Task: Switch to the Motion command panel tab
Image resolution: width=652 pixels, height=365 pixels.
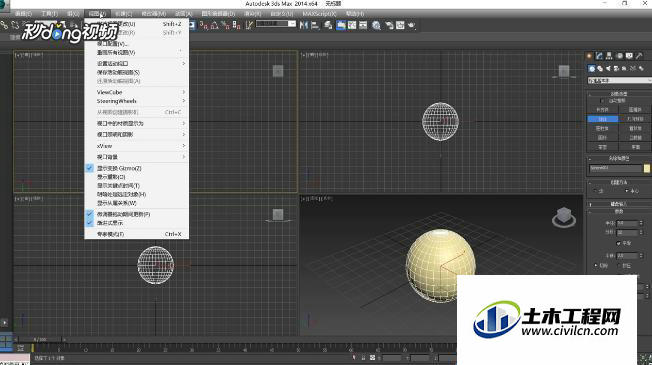Action: click(x=620, y=56)
